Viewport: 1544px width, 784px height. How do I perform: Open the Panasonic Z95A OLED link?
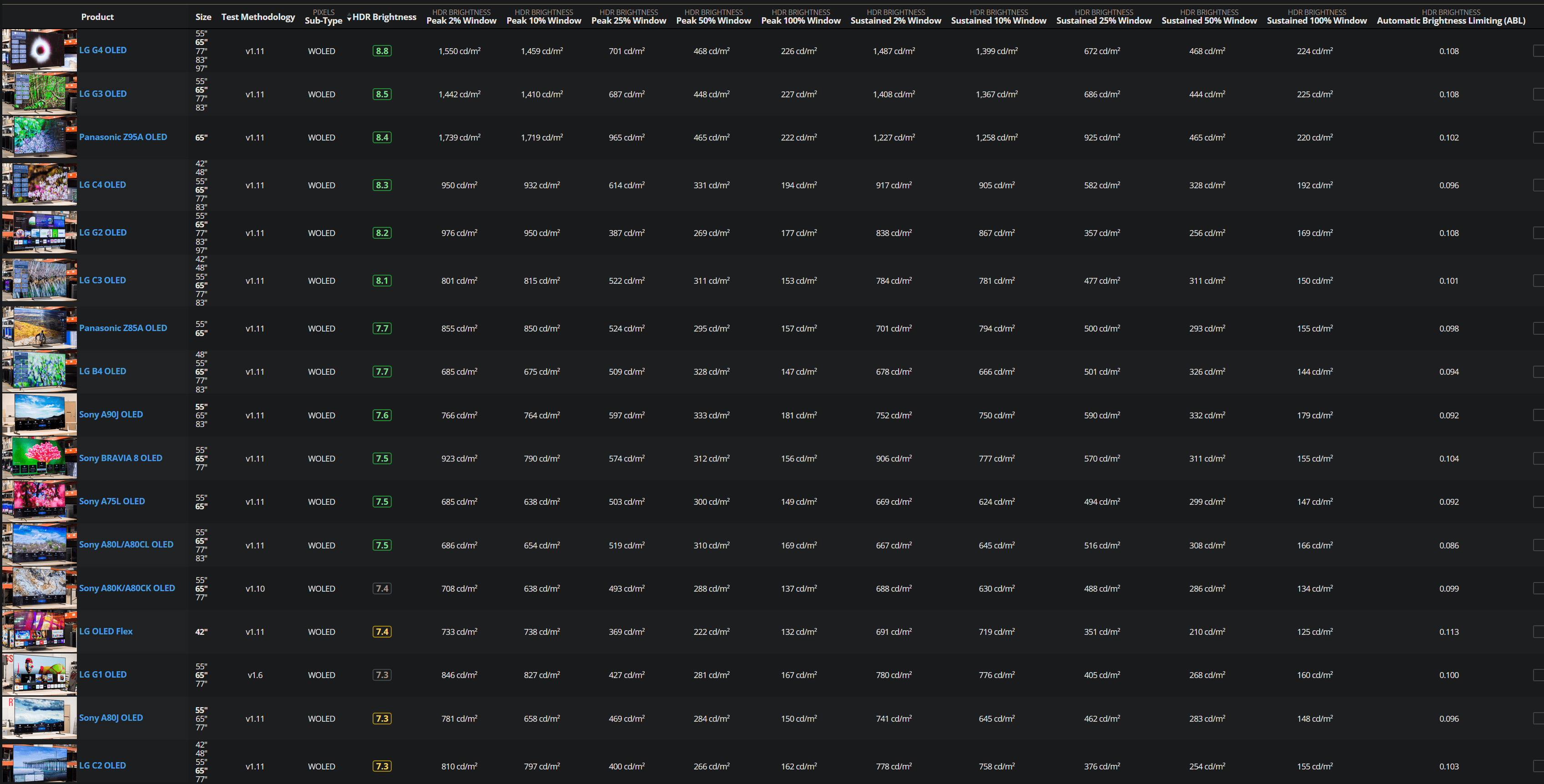pyautogui.click(x=123, y=137)
